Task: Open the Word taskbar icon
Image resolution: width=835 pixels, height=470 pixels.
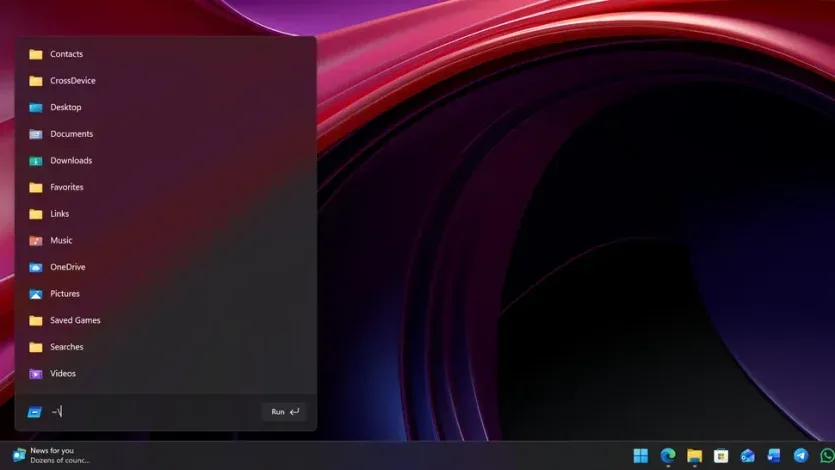Action: [x=774, y=456]
